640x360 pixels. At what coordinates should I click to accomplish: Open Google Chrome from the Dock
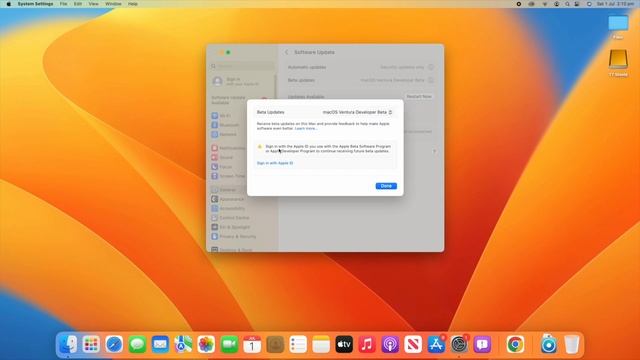click(515, 344)
